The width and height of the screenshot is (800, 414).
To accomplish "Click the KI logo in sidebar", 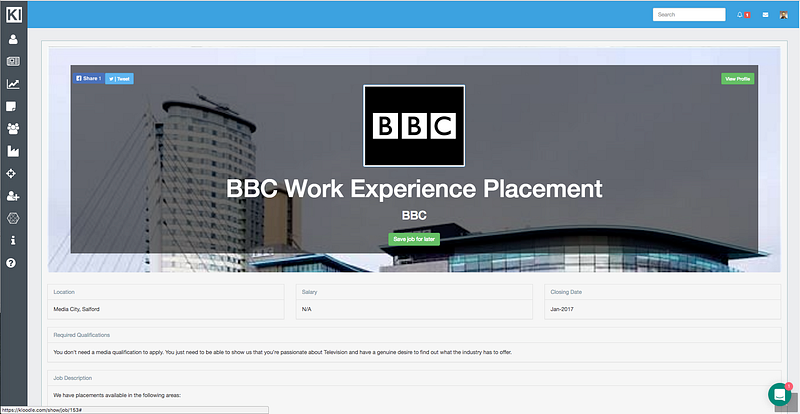I will tap(14, 14).
